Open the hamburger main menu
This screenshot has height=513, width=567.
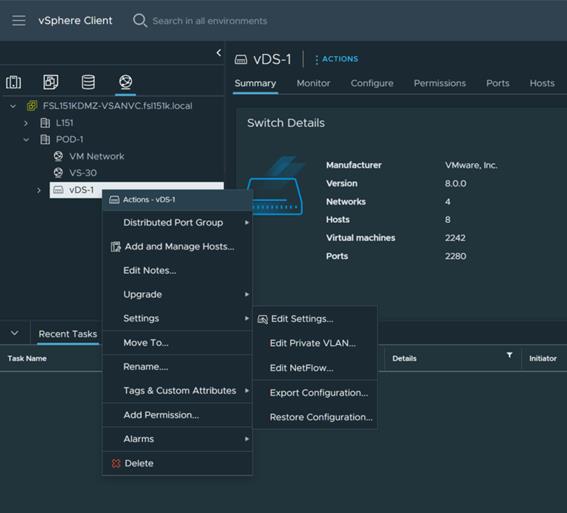18,20
